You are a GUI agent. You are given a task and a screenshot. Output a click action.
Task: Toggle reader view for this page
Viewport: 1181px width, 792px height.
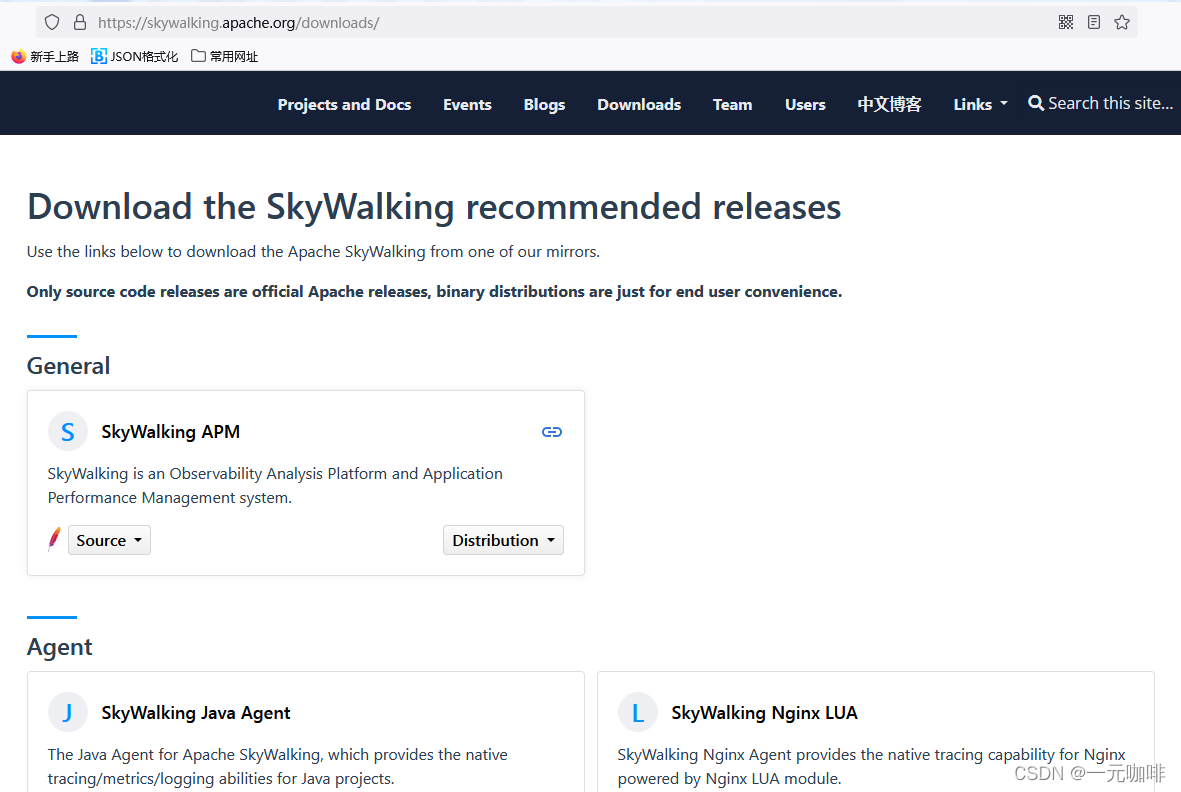point(1093,21)
